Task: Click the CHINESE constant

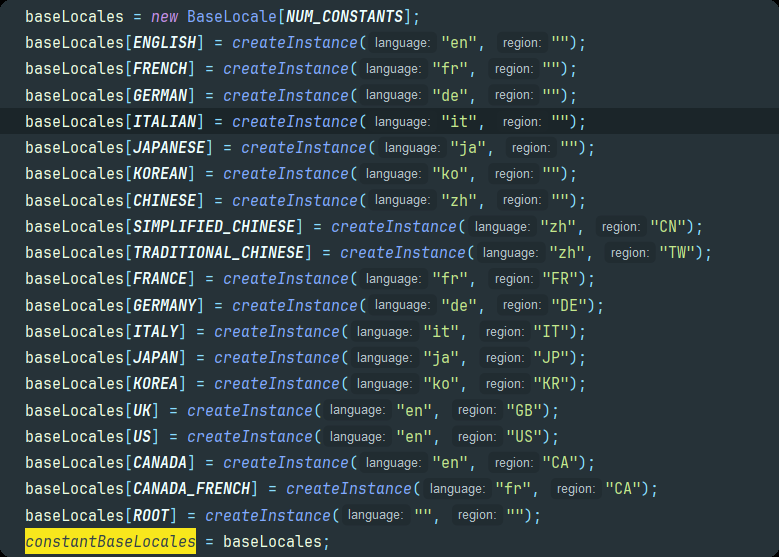Action: (x=165, y=200)
